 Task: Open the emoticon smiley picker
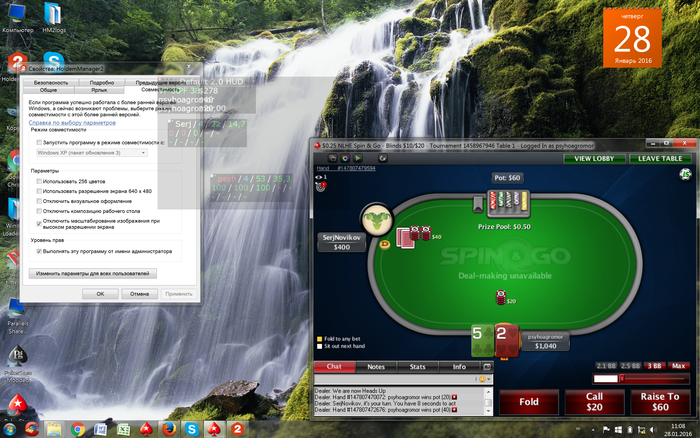pyautogui.click(x=482, y=379)
